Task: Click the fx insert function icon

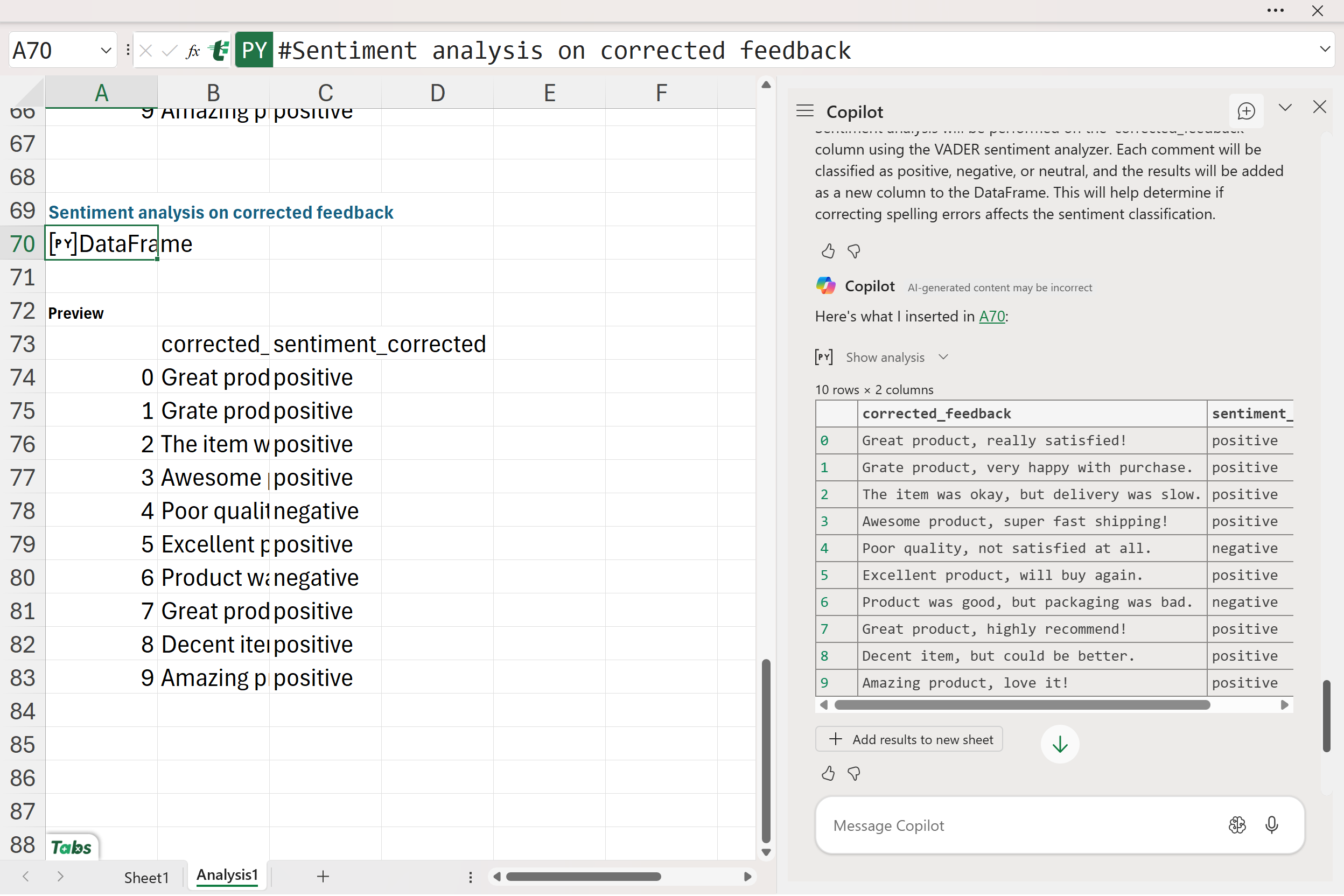Action: point(193,51)
